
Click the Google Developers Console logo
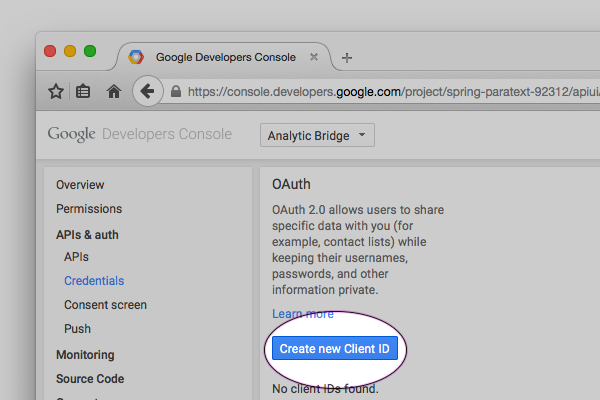[140, 134]
